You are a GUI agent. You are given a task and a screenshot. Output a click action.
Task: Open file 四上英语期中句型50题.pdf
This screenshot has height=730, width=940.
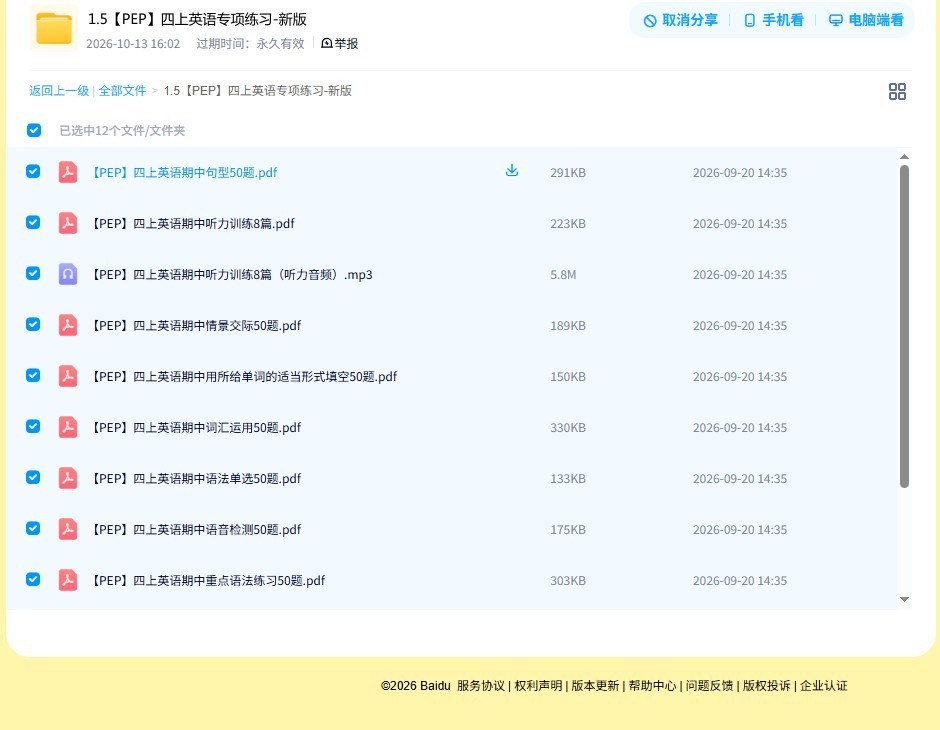[183, 173]
